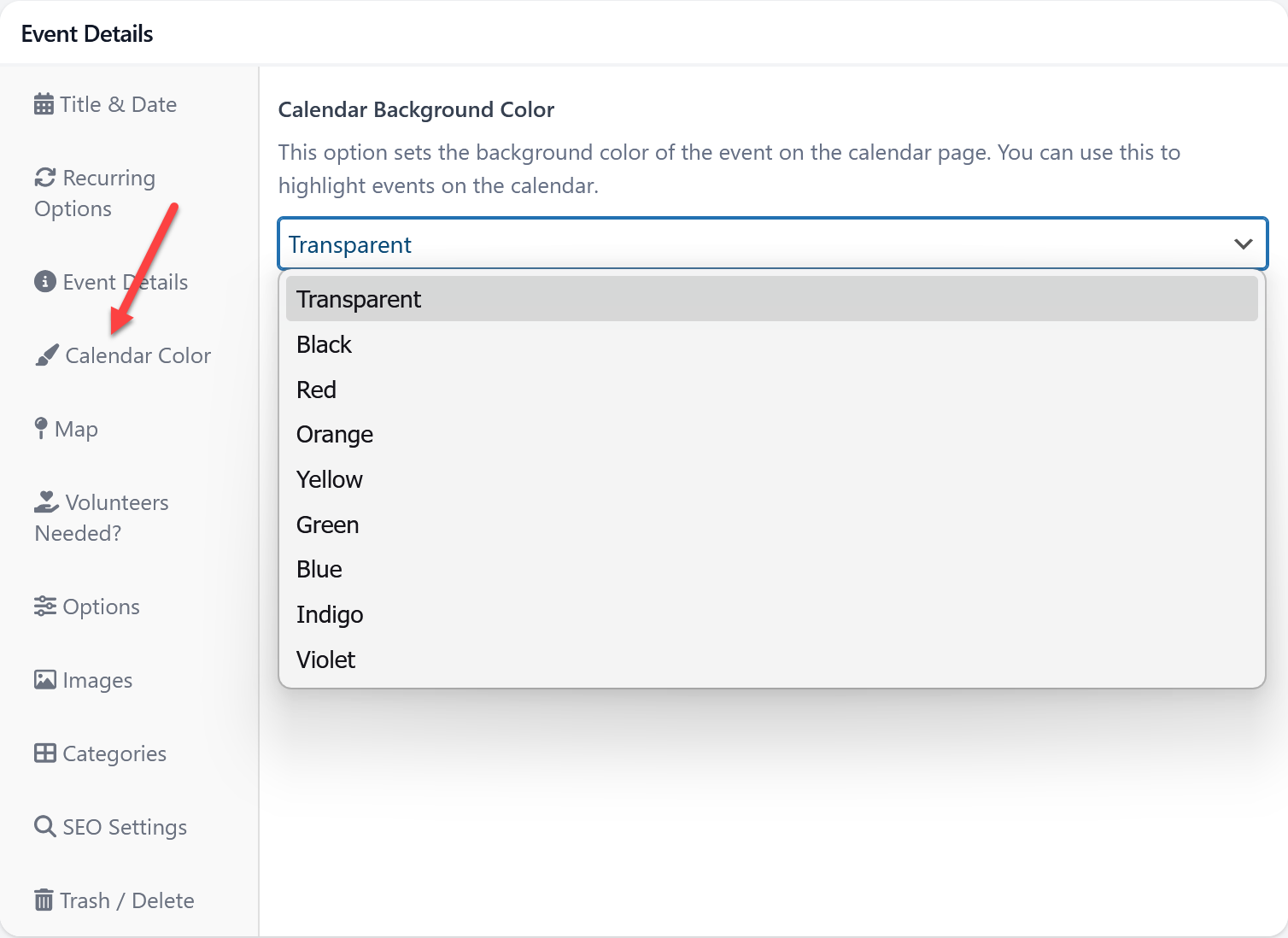This screenshot has width=1288, height=938.
Task: Select the Orange color option
Action: tap(335, 435)
